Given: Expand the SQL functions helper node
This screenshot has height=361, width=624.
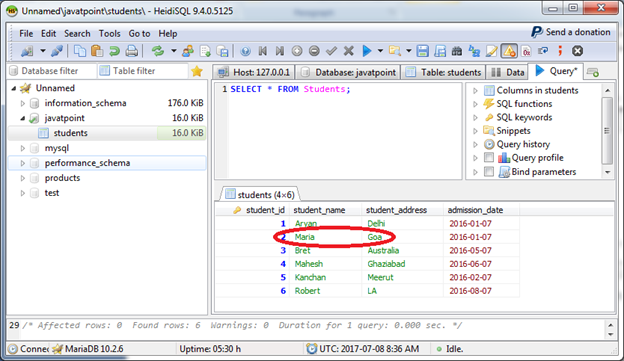Looking at the screenshot, I should [x=475, y=104].
